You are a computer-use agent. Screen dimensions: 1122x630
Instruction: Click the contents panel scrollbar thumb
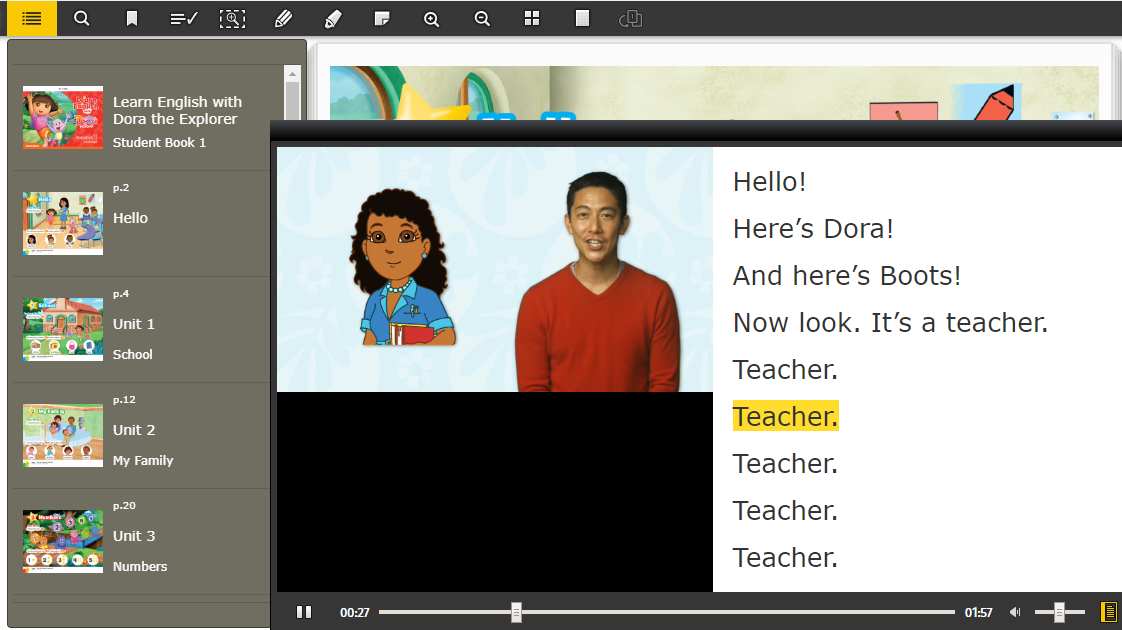(x=292, y=100)
